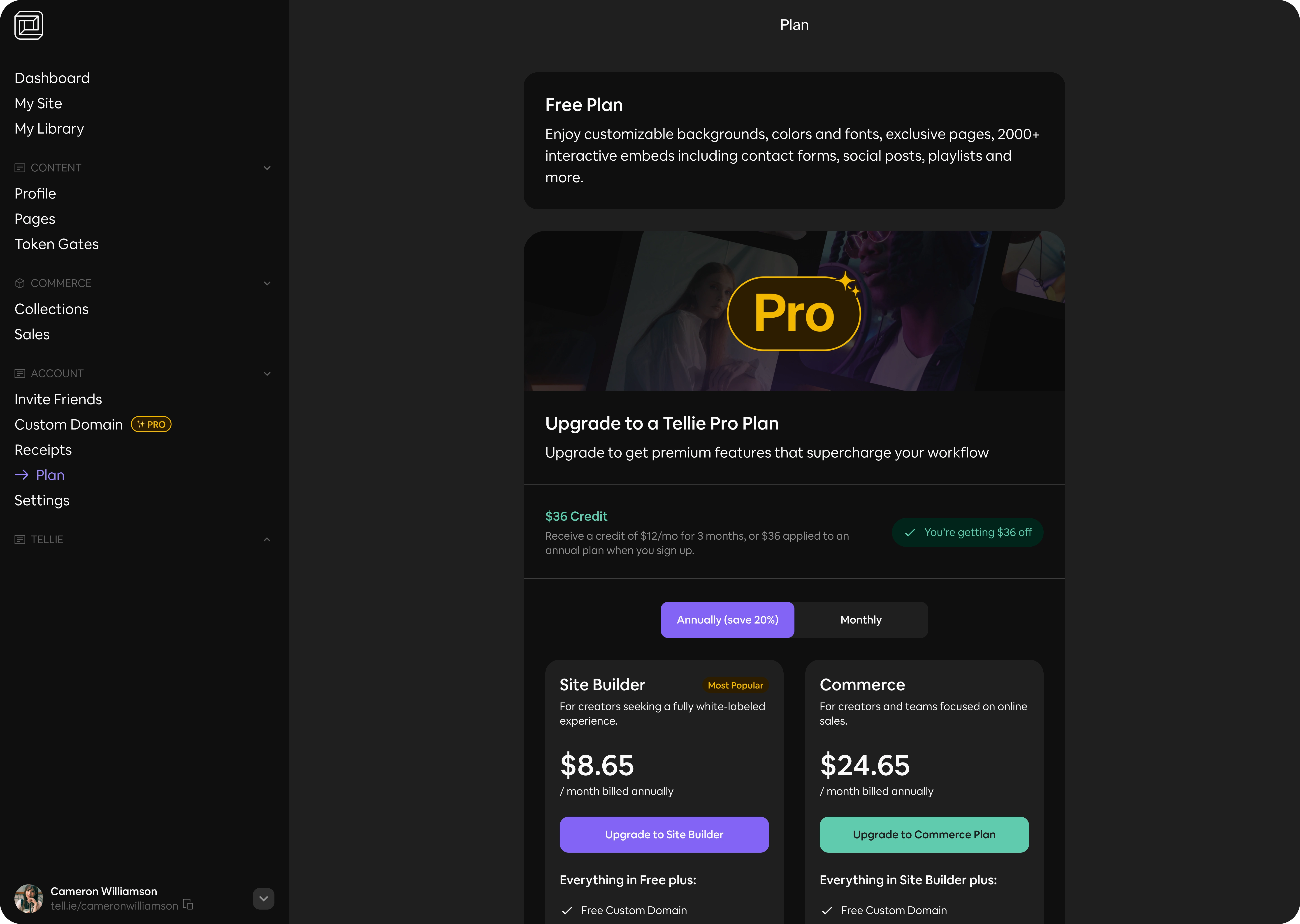This screenshot has width=1300, height=924.
Task: Click the Commerce section cube icon
Action: [20, 283]
